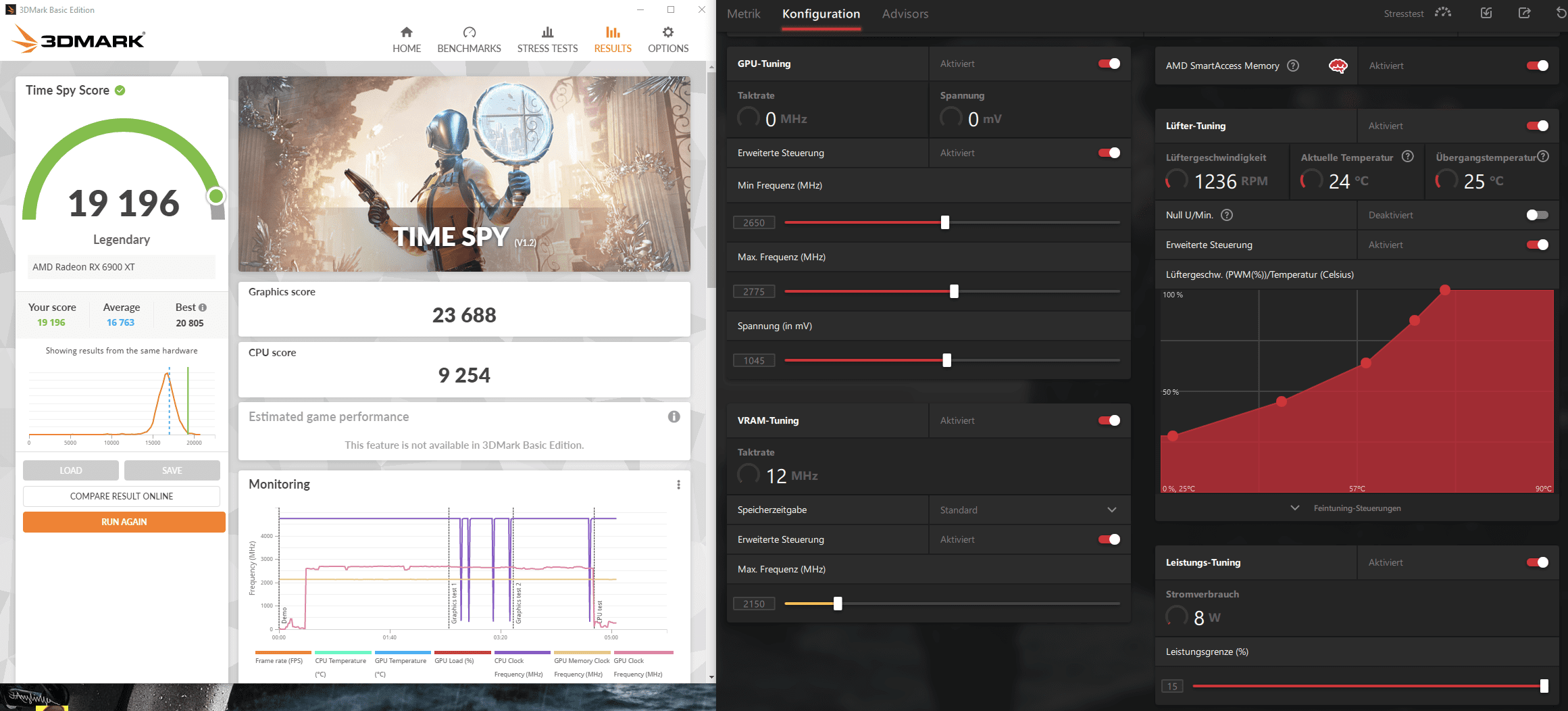Viewport: 1568px width, 711px height.
Task: Toggle AMD SmartAccess Memory switch
Action: pyautogui.click(x=1538, y=66)
